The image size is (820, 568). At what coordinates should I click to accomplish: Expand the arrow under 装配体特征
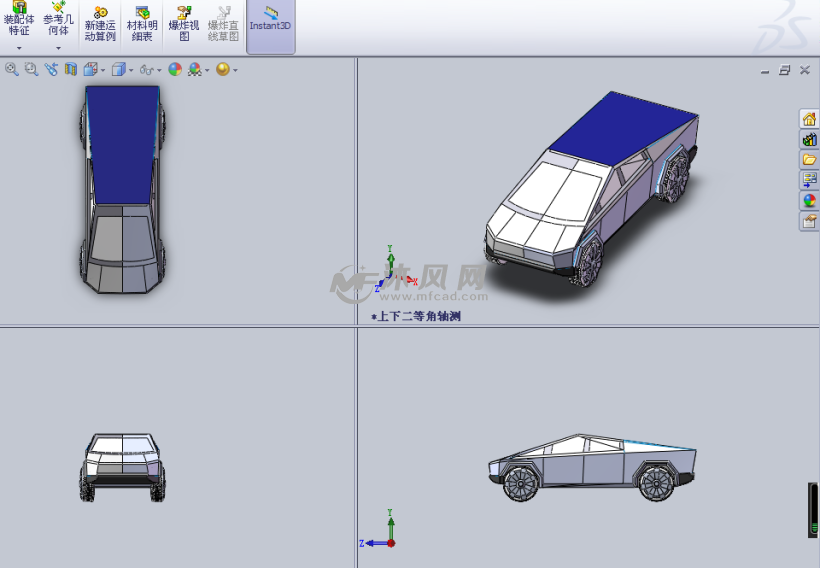[19, 48]
